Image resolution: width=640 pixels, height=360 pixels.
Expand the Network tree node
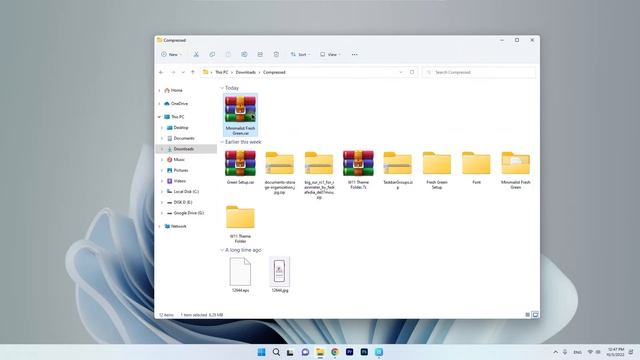click(159, 226)
